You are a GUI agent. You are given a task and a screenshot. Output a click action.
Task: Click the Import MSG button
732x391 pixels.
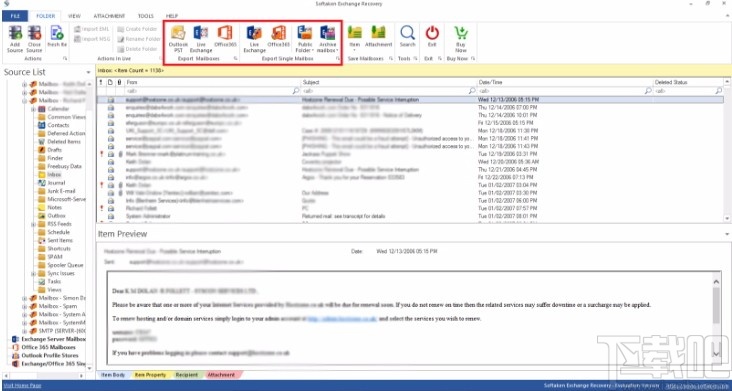[x=92, y=39]
